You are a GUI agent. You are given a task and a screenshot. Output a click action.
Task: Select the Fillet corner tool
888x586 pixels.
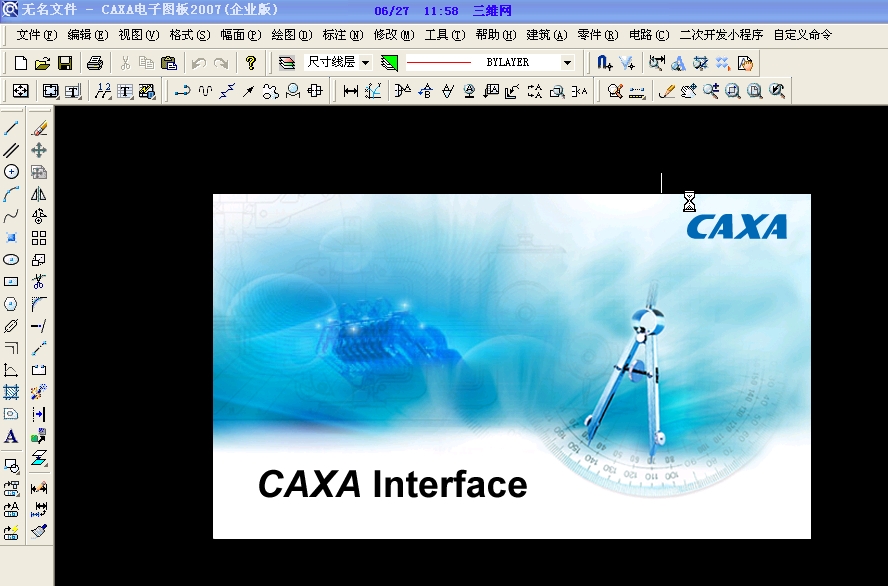39,304
